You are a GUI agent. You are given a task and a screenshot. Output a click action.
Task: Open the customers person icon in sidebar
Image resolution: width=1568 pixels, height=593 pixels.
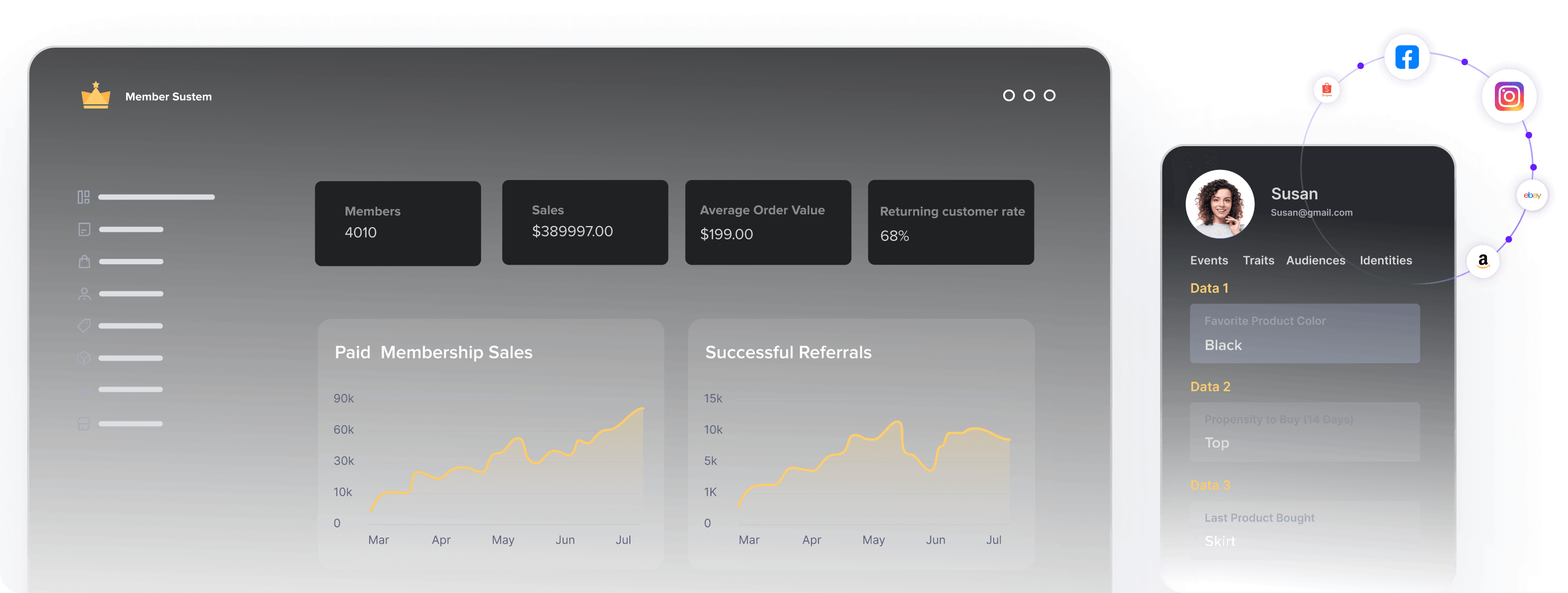(x=84, y=294)
